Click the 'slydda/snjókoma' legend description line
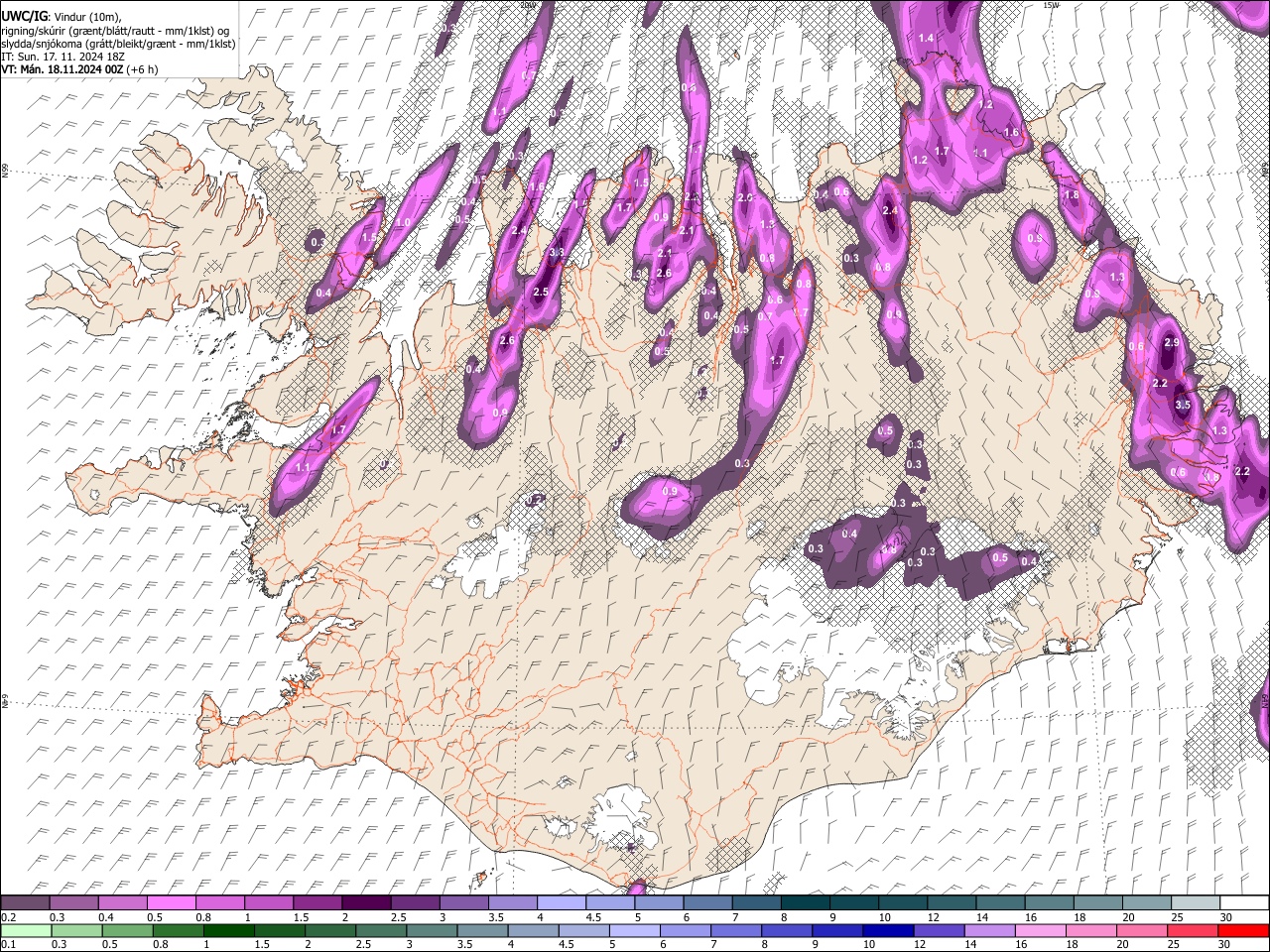1270x952 pixels. pyautogui.click(x=118, y=44)
